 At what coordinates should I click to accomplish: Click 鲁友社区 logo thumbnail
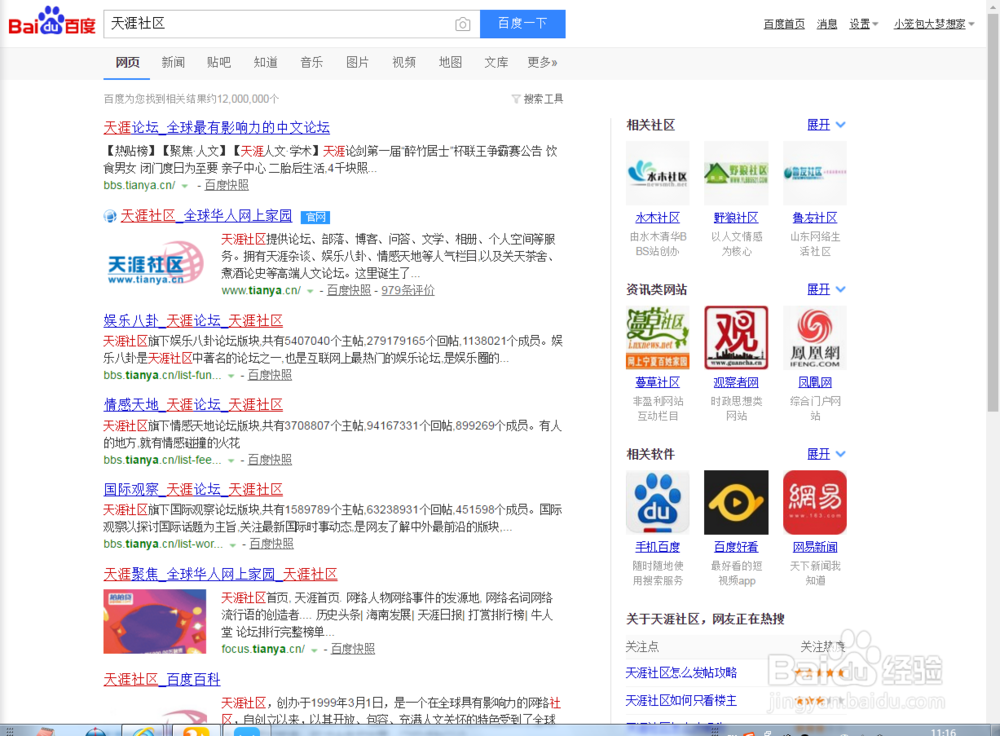(x=815, y=173)
